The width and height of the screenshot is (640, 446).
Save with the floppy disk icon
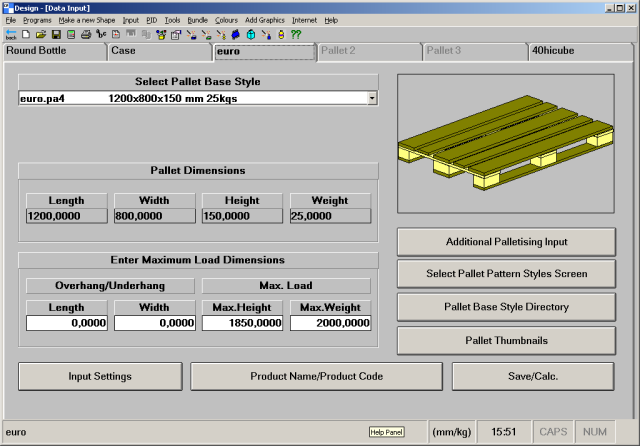[56, 35]
